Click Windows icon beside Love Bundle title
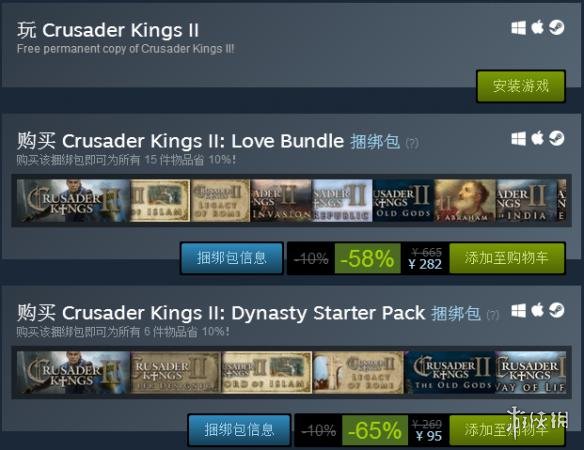The image size is (584, 450). point(518,139)
